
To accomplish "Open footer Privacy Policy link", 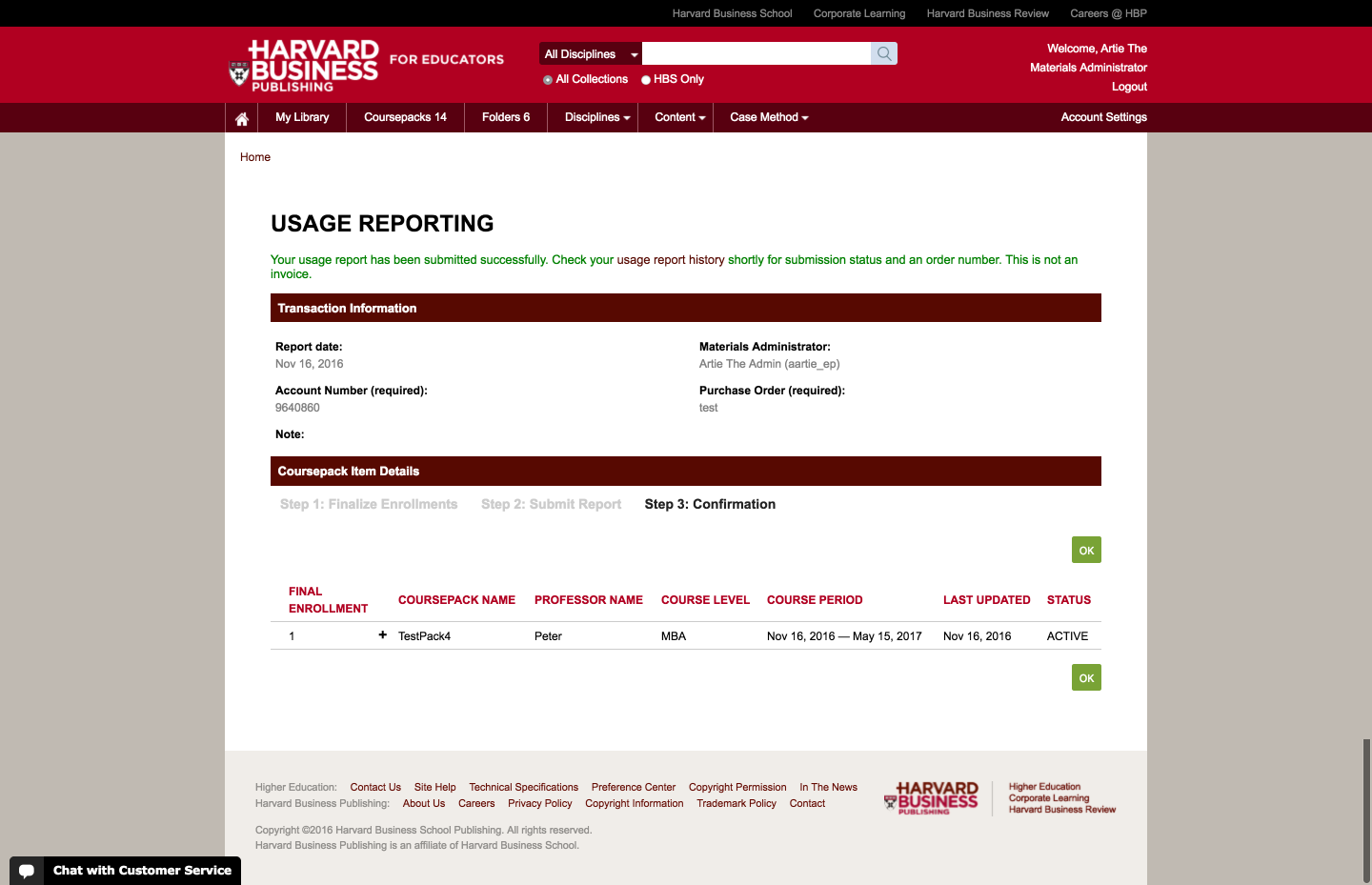I will (x=539, y=803).
